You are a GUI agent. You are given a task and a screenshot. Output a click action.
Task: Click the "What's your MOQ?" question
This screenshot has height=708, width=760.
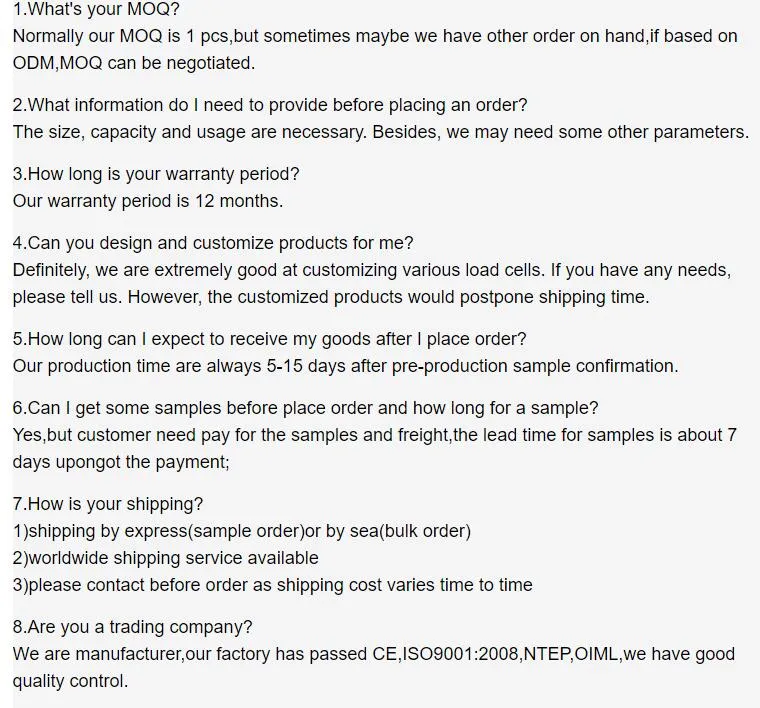(x=96, y=9)
